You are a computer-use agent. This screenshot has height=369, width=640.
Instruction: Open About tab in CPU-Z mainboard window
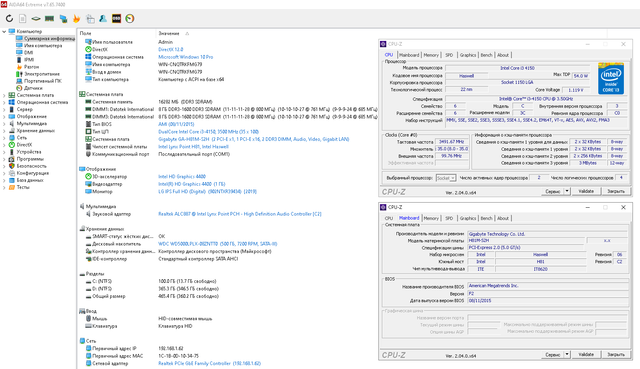click(x=503, y=218)
